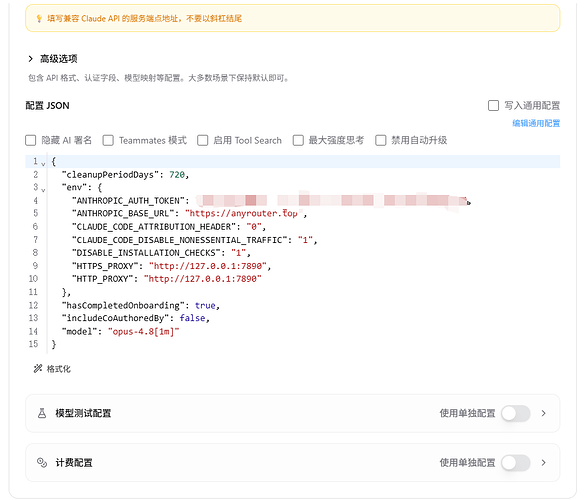
Task: Click the HTTPS_PROXY value http://127.0.0.1:7890
Action: point(208,266)
